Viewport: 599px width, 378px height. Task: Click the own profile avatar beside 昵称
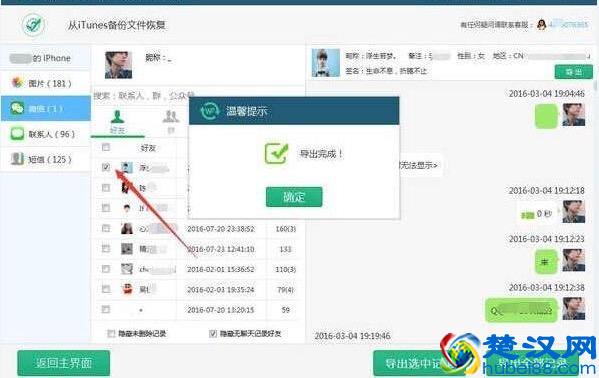pos(118,65)
